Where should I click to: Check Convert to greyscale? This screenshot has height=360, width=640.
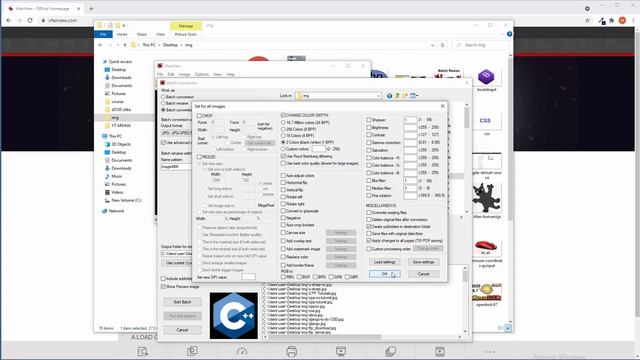click(283, 211)
